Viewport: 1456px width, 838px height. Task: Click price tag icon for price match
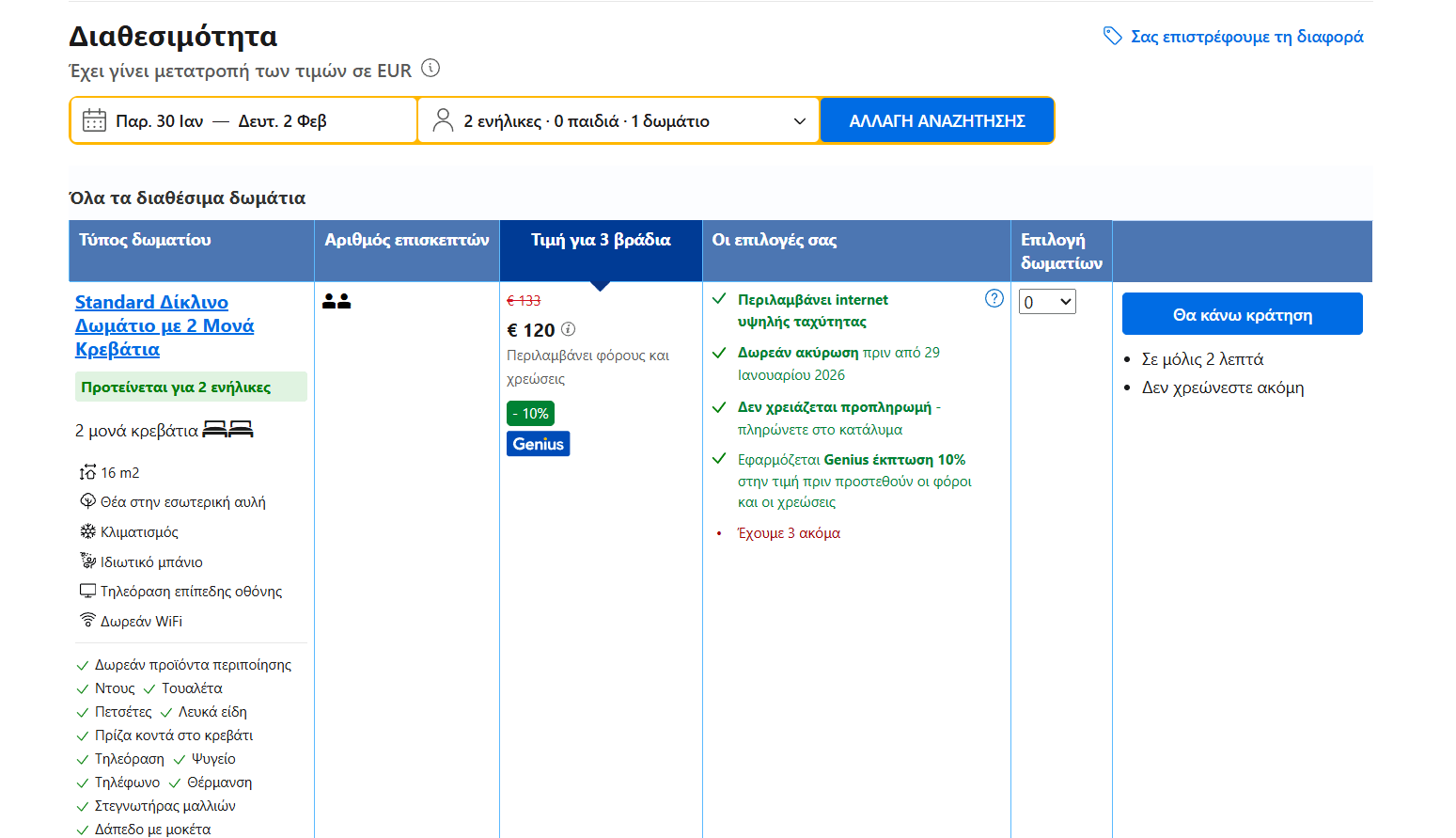(x=1112, y=37)
